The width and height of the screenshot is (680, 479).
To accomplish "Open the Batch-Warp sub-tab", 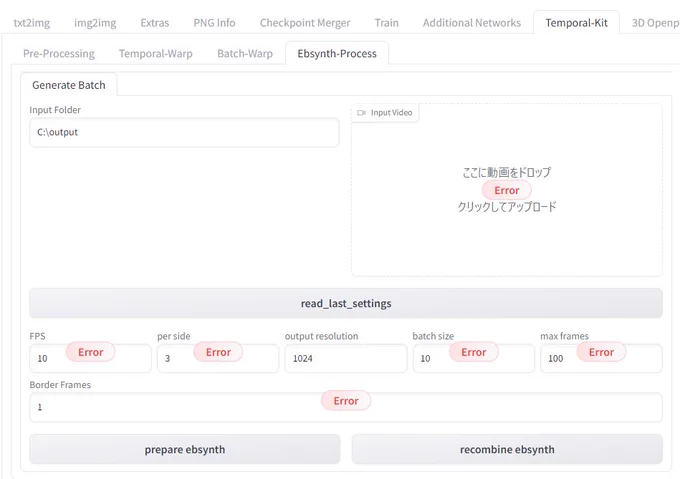I will pos(245,53).
